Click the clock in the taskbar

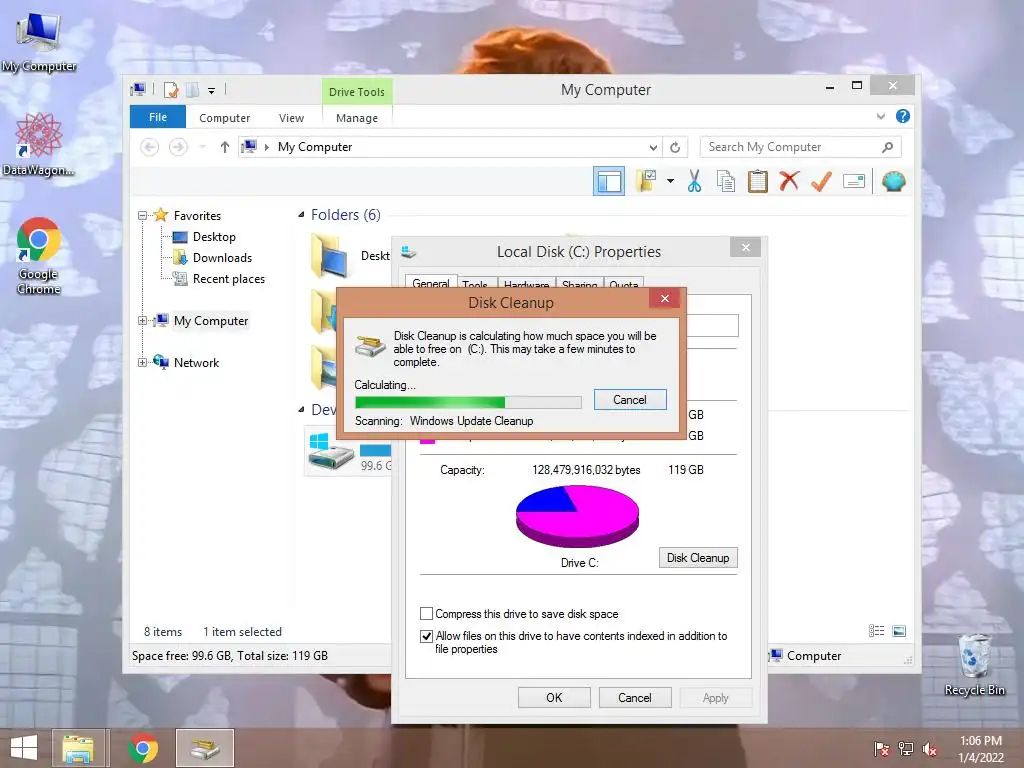click(980, 749)
